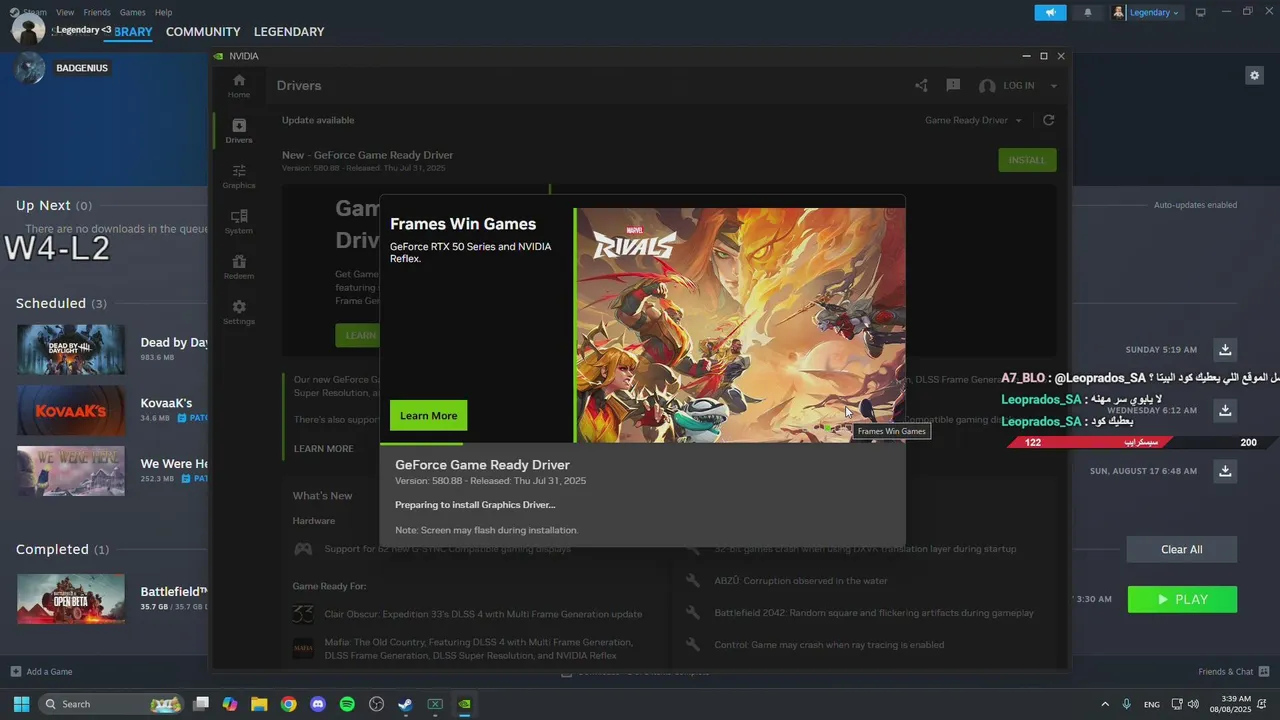Image resolution: width=1280 pixels, height=720 pixels.
Task: Click Add a Game in Steam
Action: pyautogui.click(x=41, y=671)
